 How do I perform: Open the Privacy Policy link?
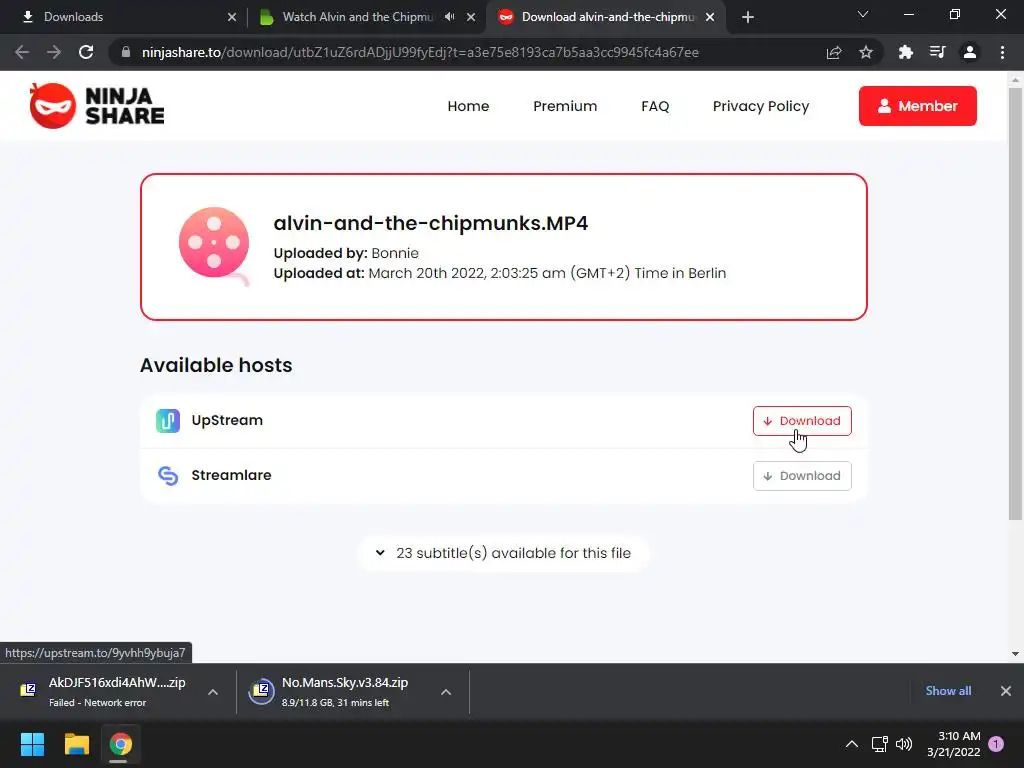coord(761,106)
